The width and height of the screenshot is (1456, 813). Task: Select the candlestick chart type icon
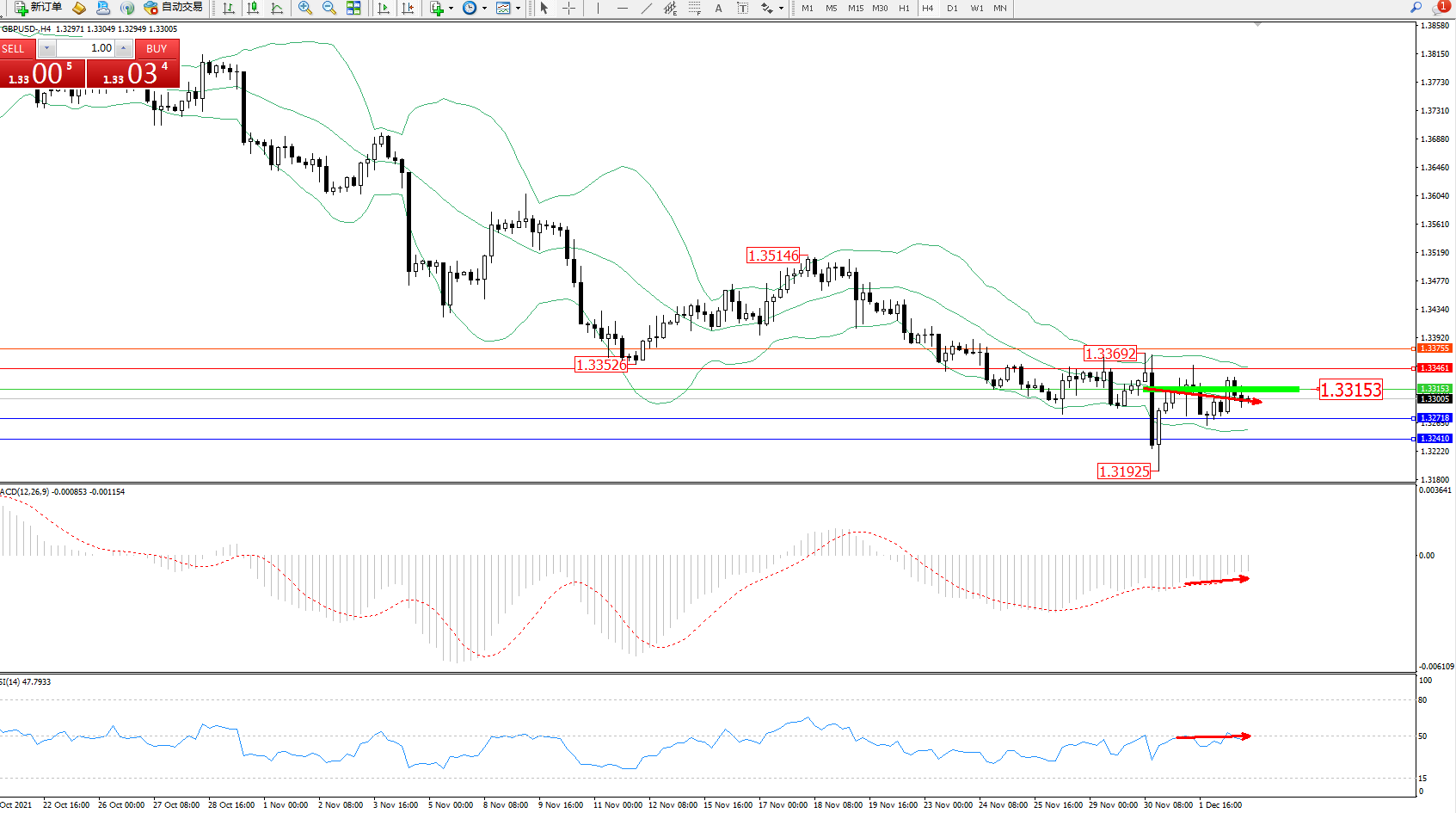click(253, 8)
